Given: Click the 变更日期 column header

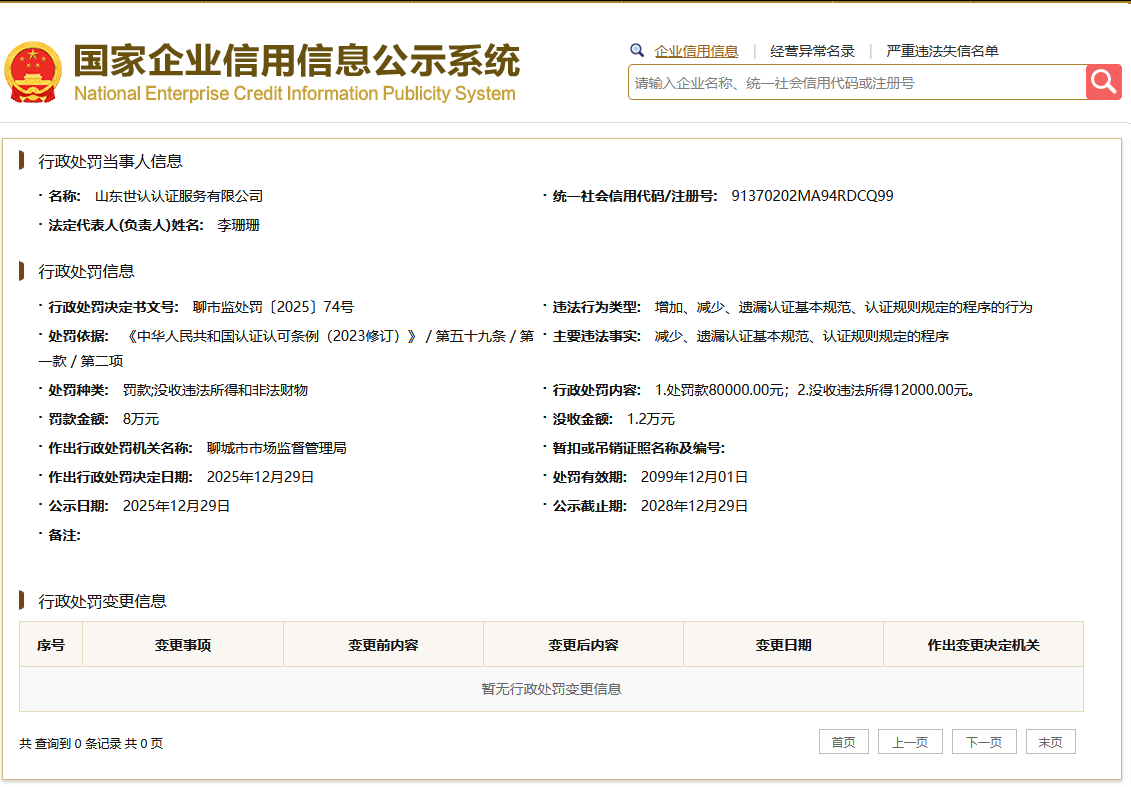Looking at the screenshot, I should point(783,645).
